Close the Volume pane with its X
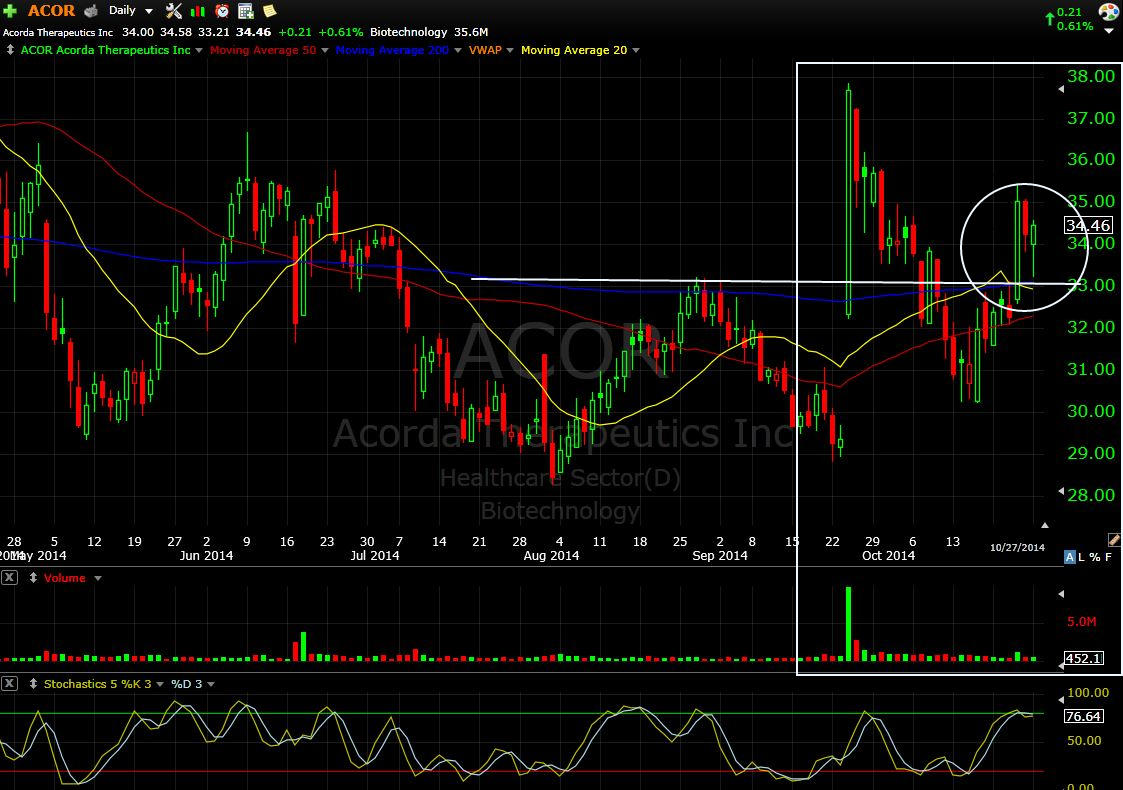1123x790 pixels. (9, 577)
